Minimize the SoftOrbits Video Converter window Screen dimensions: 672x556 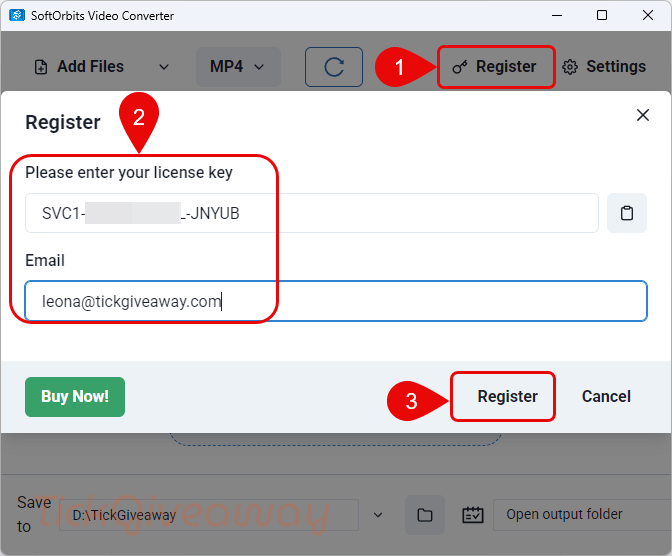[557, 15]
